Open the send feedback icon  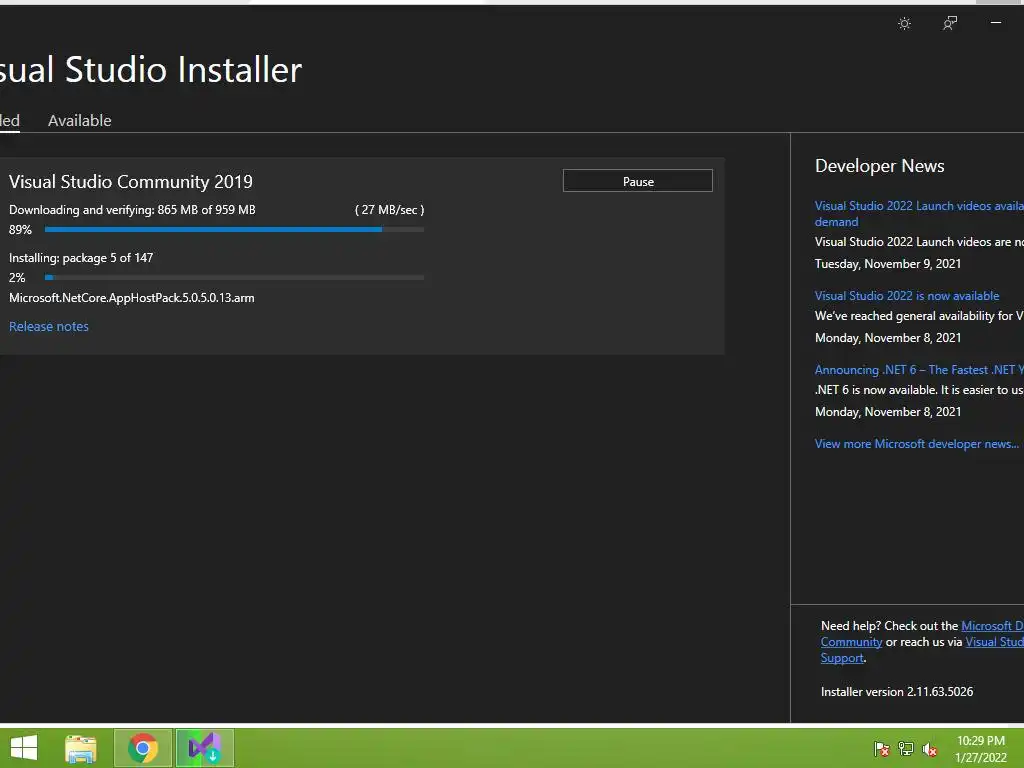point(950,24)
